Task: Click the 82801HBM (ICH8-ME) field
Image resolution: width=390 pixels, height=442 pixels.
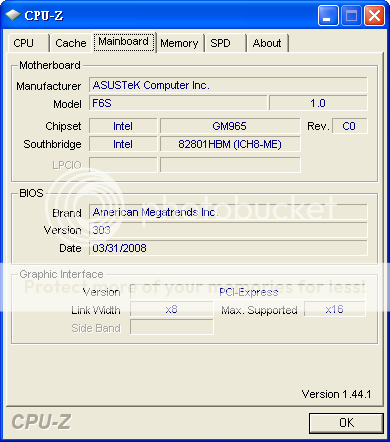Action: coord(230,144)
